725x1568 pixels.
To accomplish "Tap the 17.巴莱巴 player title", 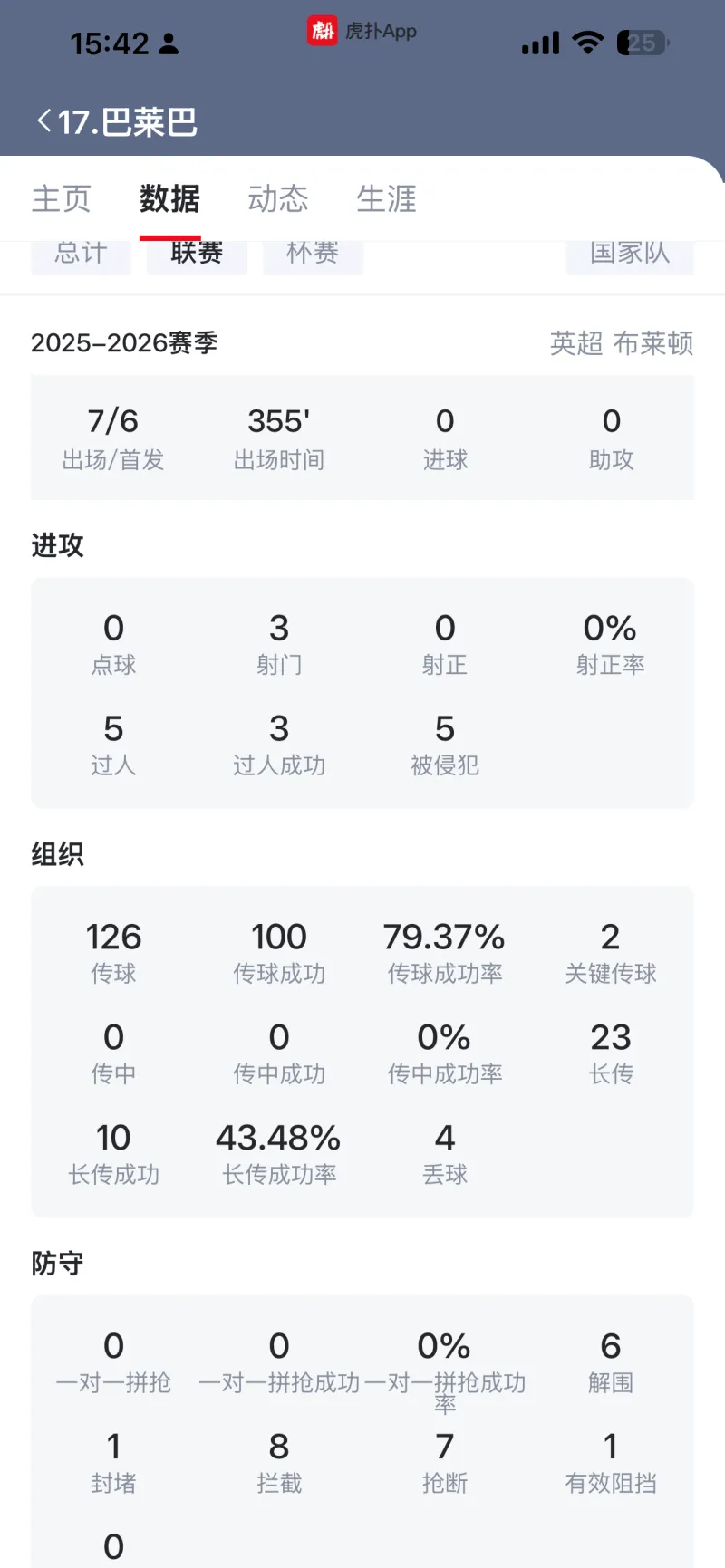I will click(128, 121).
